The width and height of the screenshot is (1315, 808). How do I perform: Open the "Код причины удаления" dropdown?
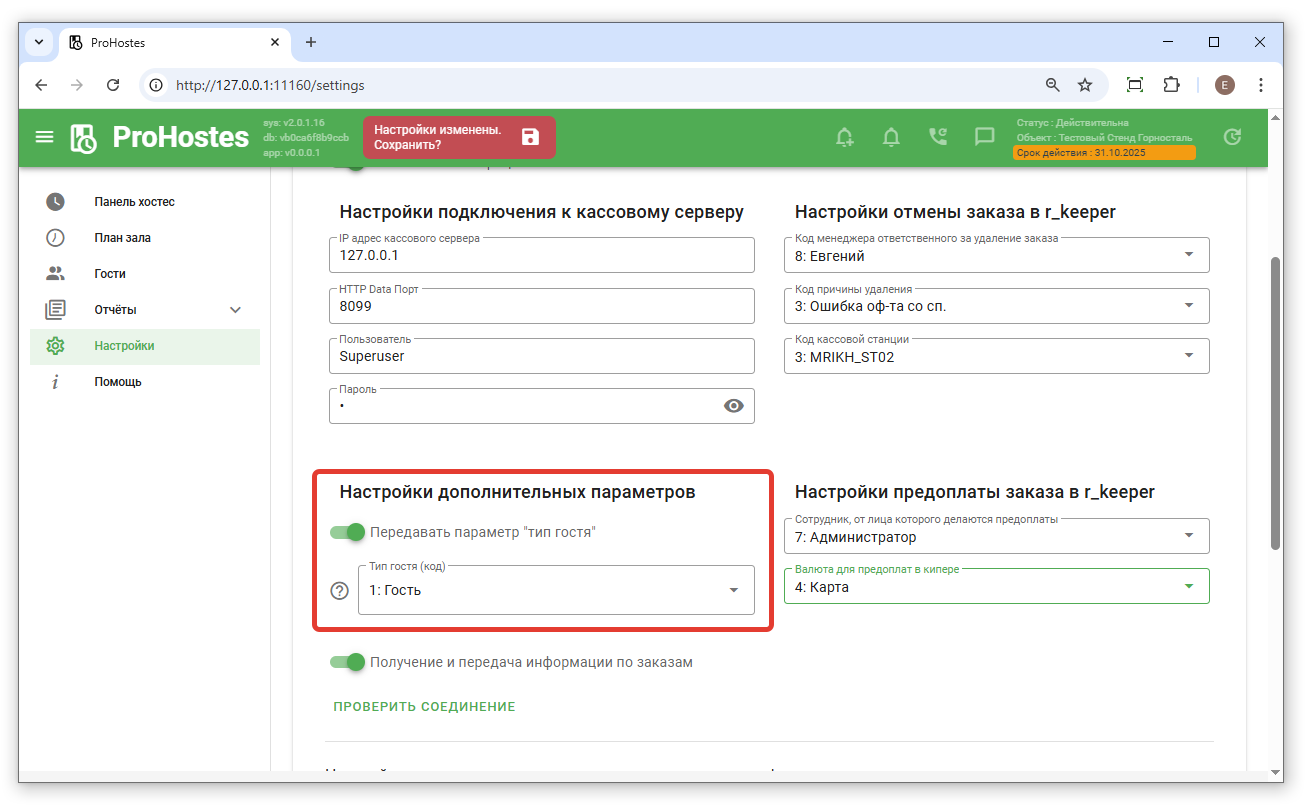(x=996, y=306)
